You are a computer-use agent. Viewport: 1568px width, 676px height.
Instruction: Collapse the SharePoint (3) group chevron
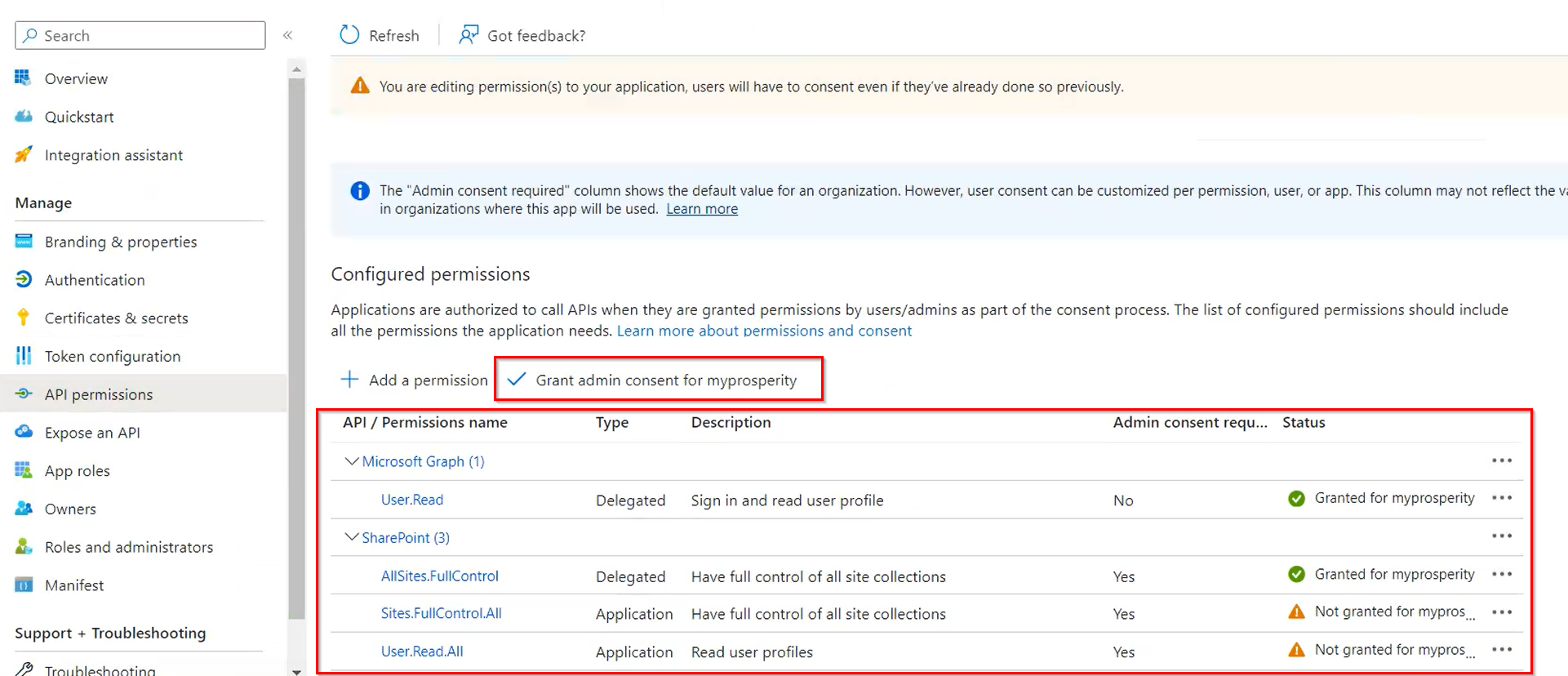(352, 537)
